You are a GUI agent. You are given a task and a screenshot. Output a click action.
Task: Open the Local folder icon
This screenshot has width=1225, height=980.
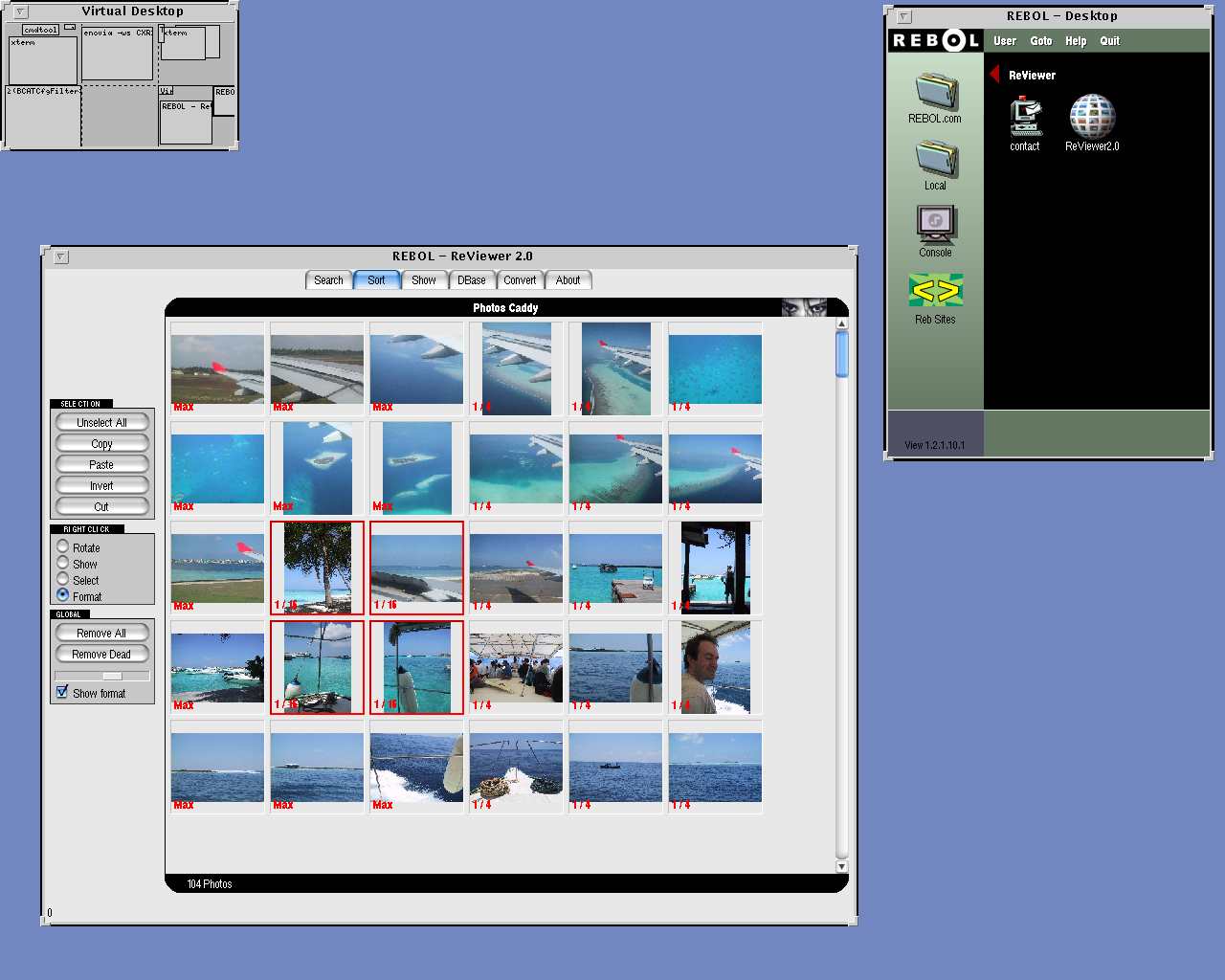coord(936,160)
